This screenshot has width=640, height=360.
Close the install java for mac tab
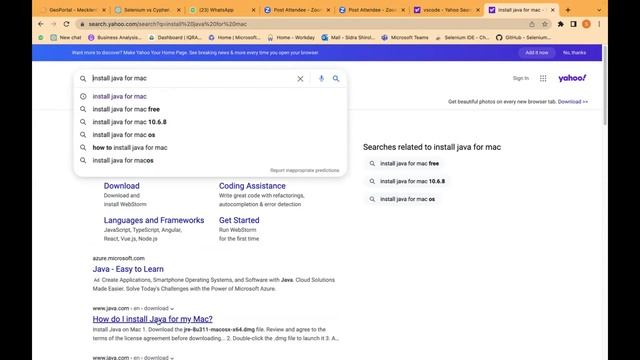click(x=553, y=10)
